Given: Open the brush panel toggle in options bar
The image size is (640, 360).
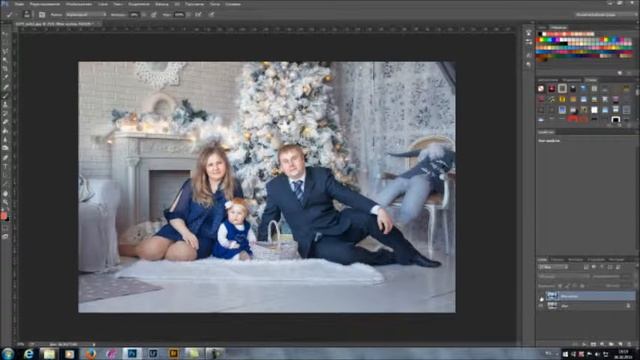Looking at the screenshot, I should tap(42, 14).
